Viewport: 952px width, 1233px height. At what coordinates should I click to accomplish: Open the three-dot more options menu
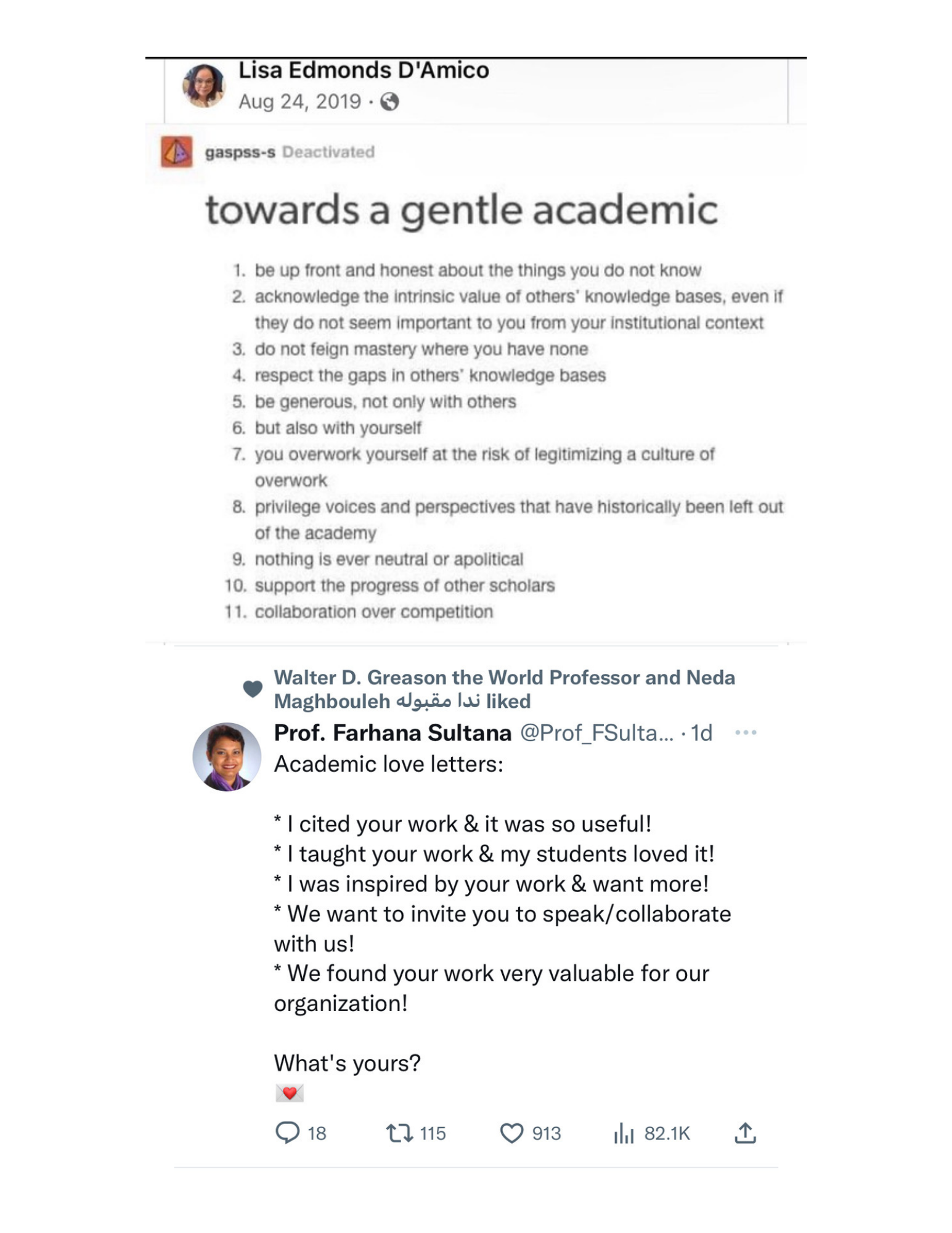[x=745, y=732]
